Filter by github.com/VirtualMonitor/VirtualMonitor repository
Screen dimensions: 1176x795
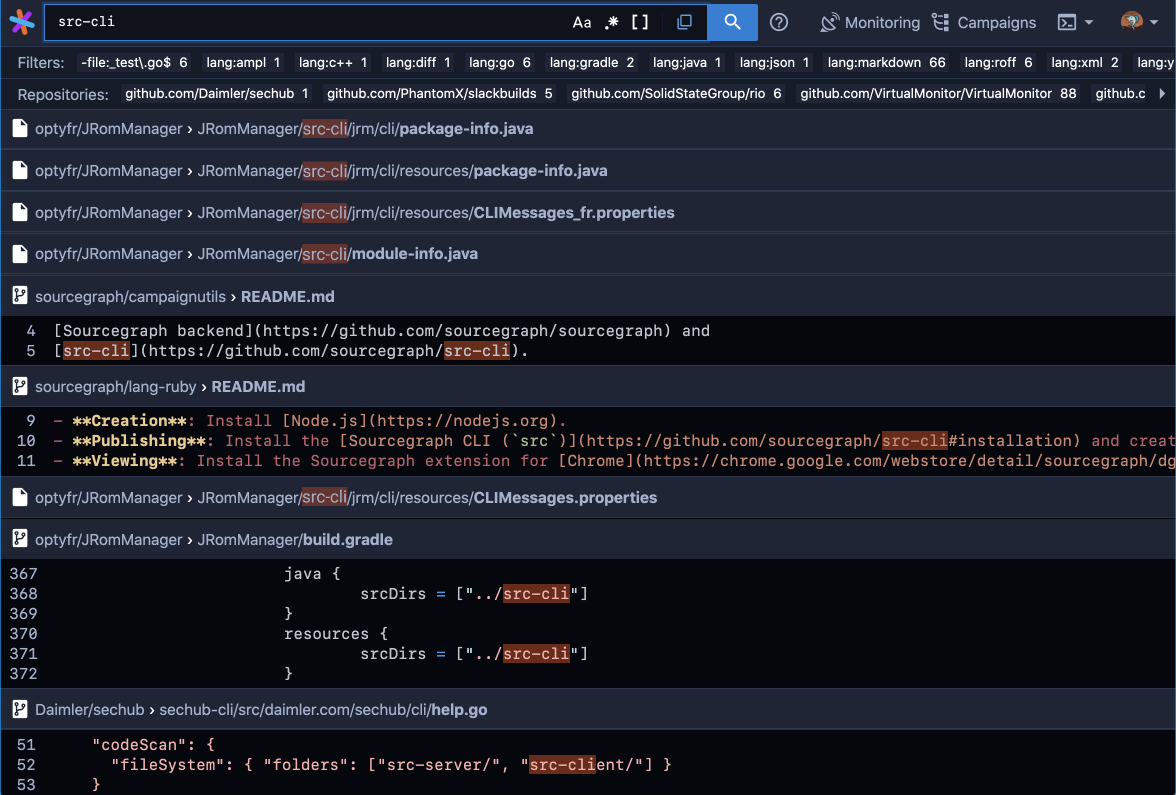(938, 94)
